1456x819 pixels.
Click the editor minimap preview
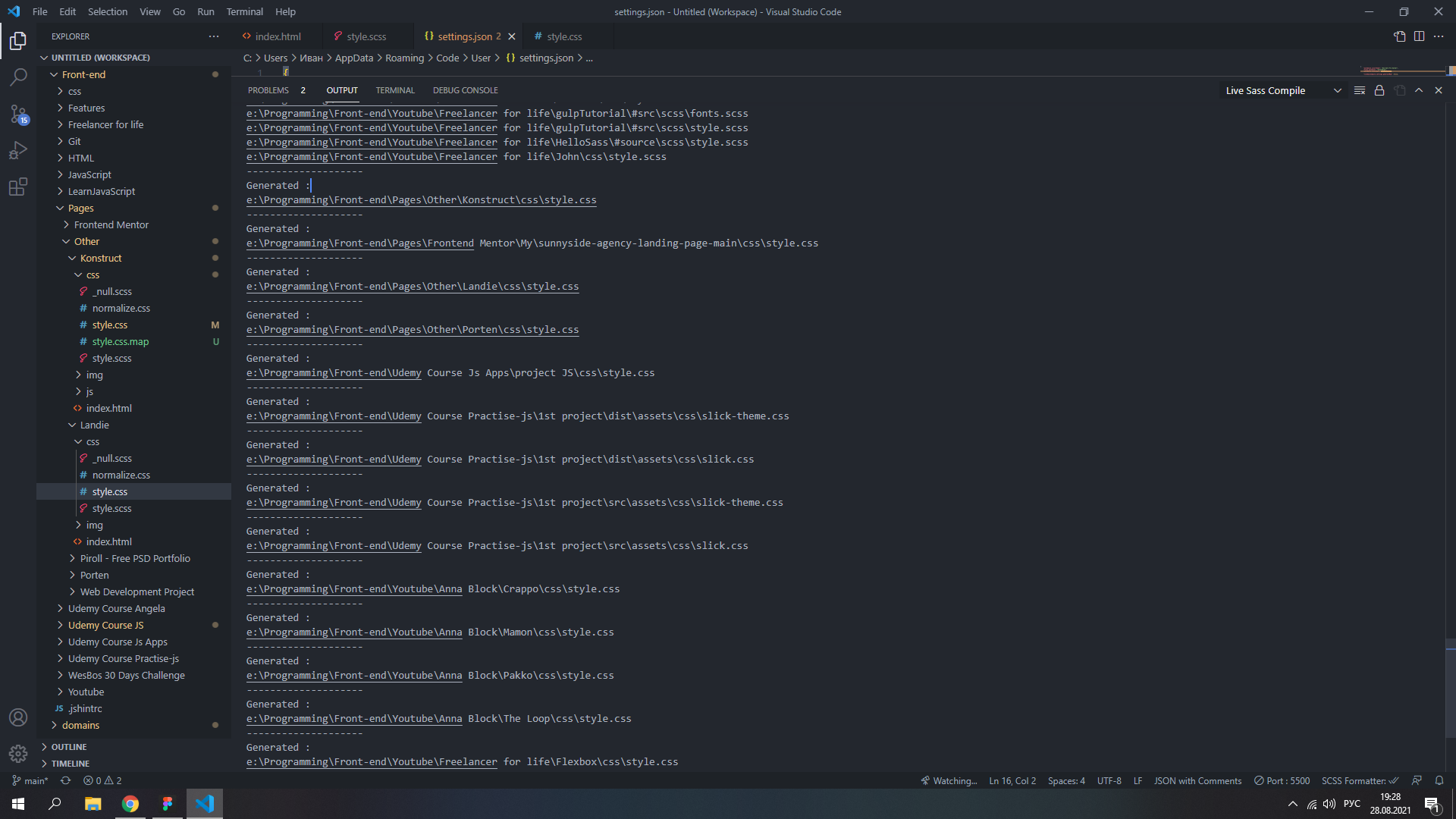(x=1404, y=71)
